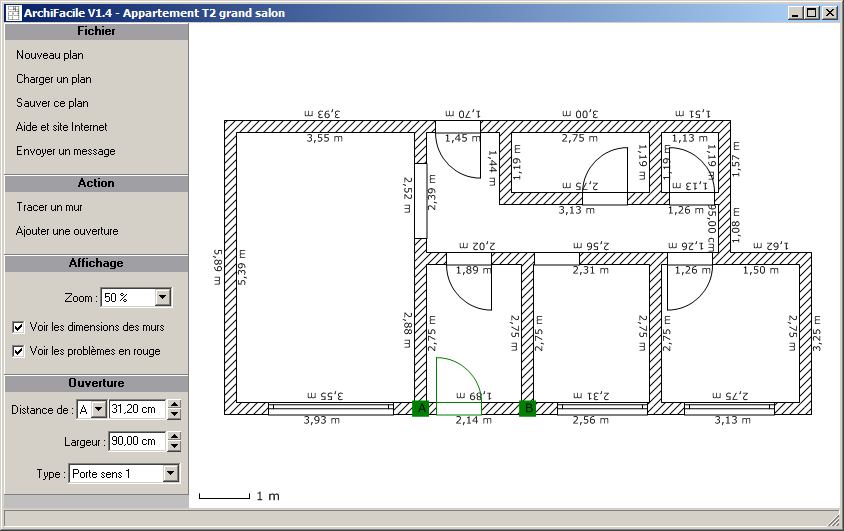This screenshot has height=531, width=844.
Task: Click the 3,55 m top interior dimension
Action: [325, 138]
